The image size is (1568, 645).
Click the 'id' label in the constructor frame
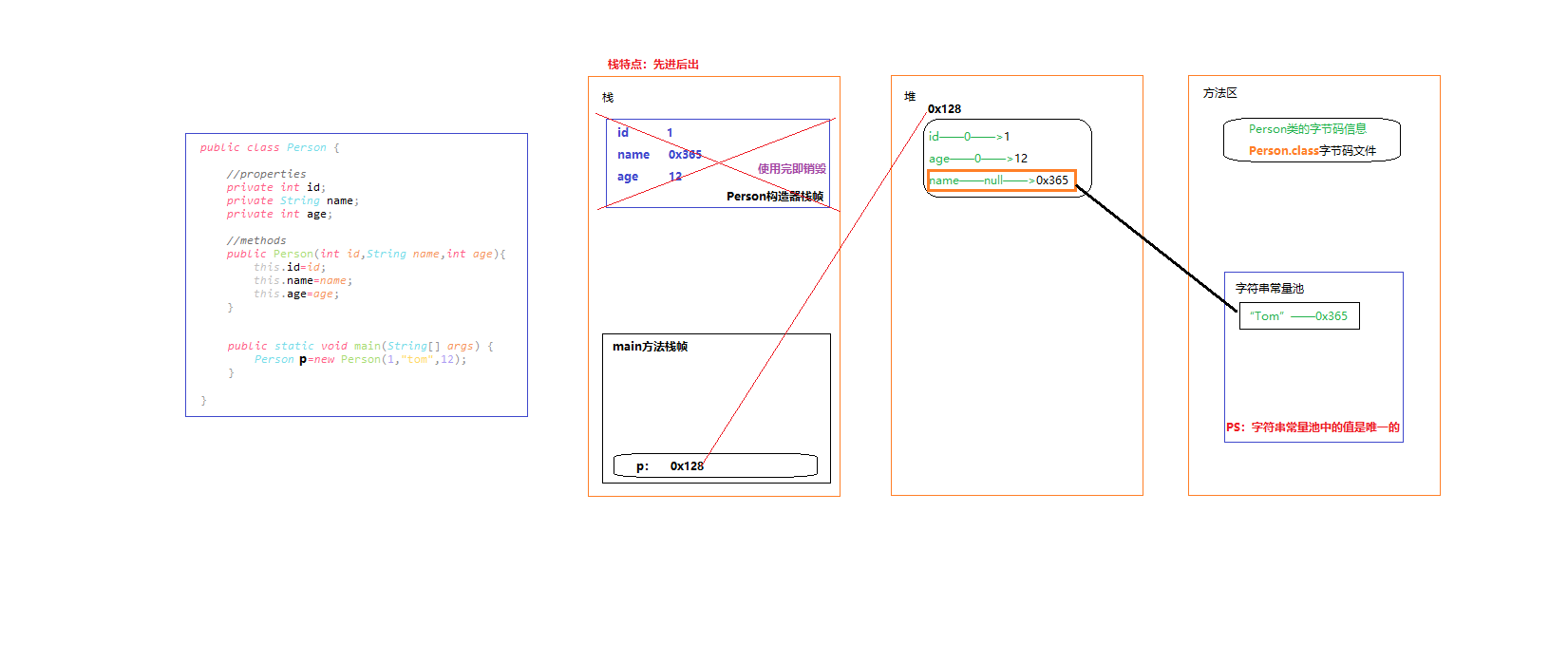[x=623, y=133]
